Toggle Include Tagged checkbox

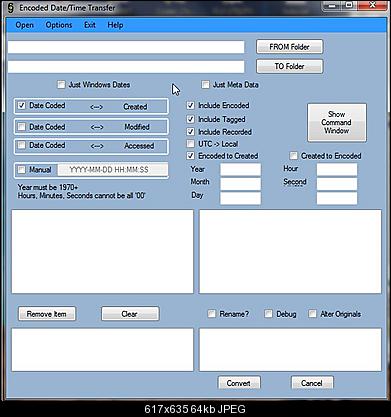point(190,119)
